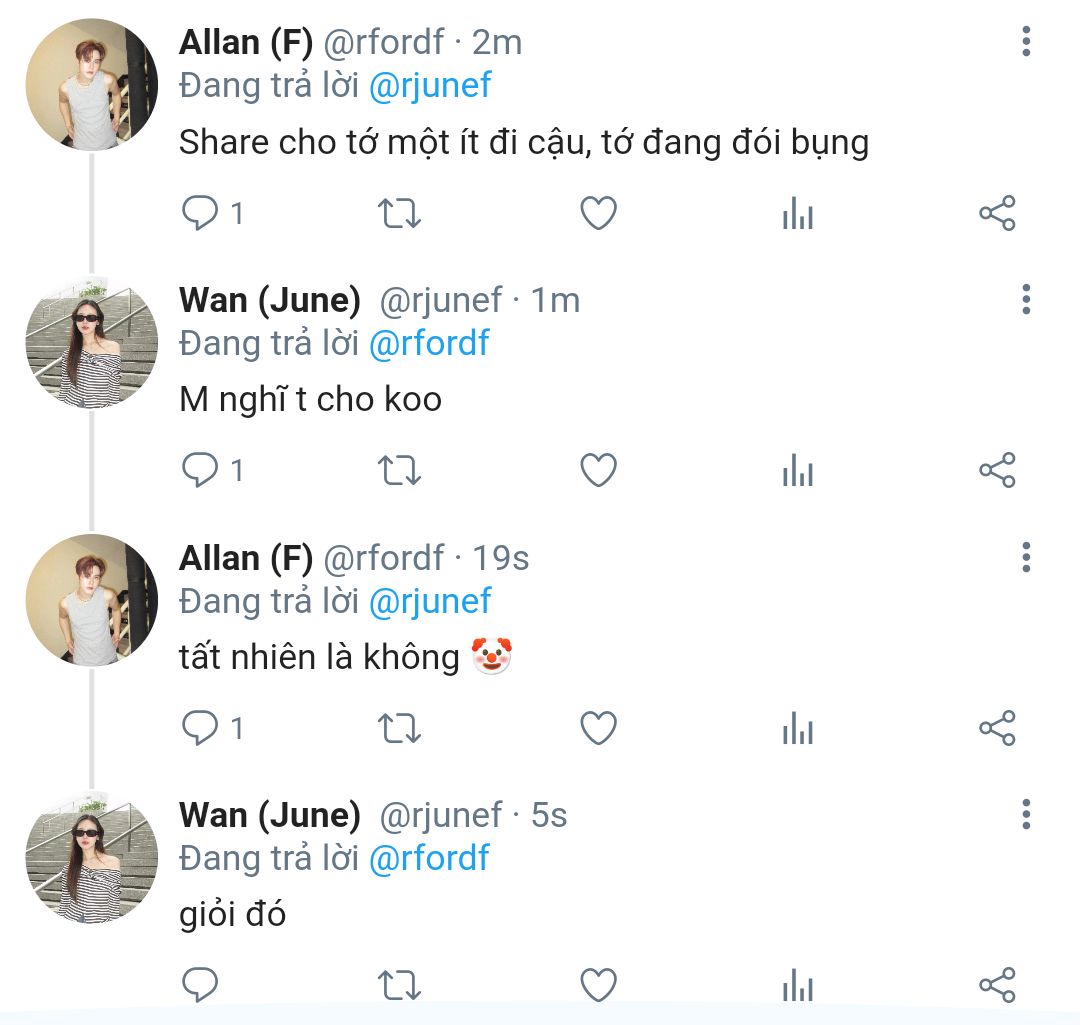Retweet Wan's "M nghĩ t cho koo" tweet

[x=400, y=471]
